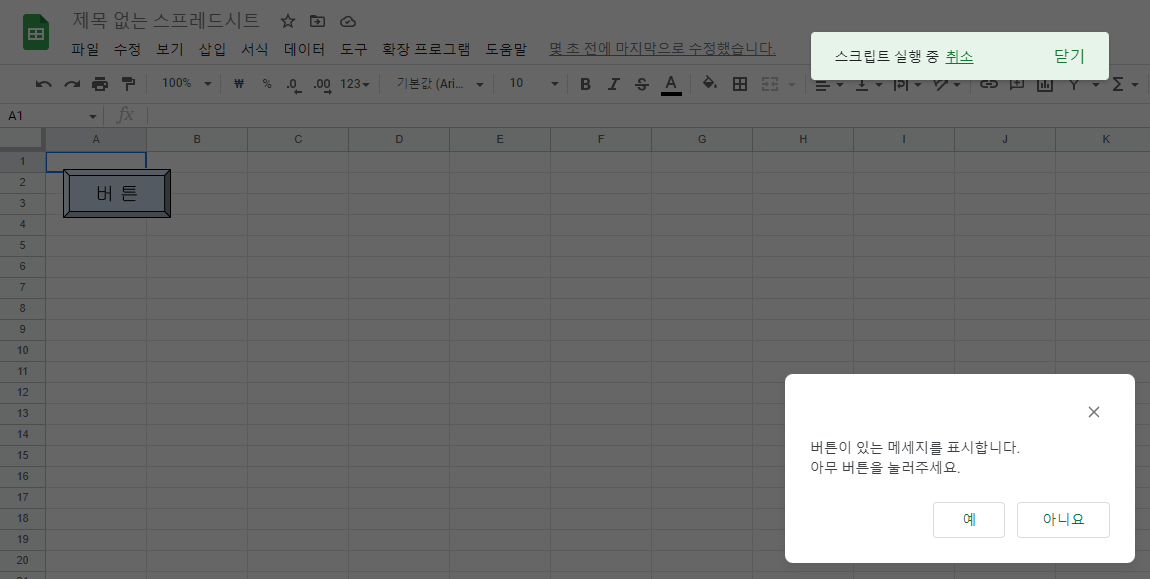Click the Filter funnel icon
Viewport: 1150px width, 579px height.
pos(1074,84)
